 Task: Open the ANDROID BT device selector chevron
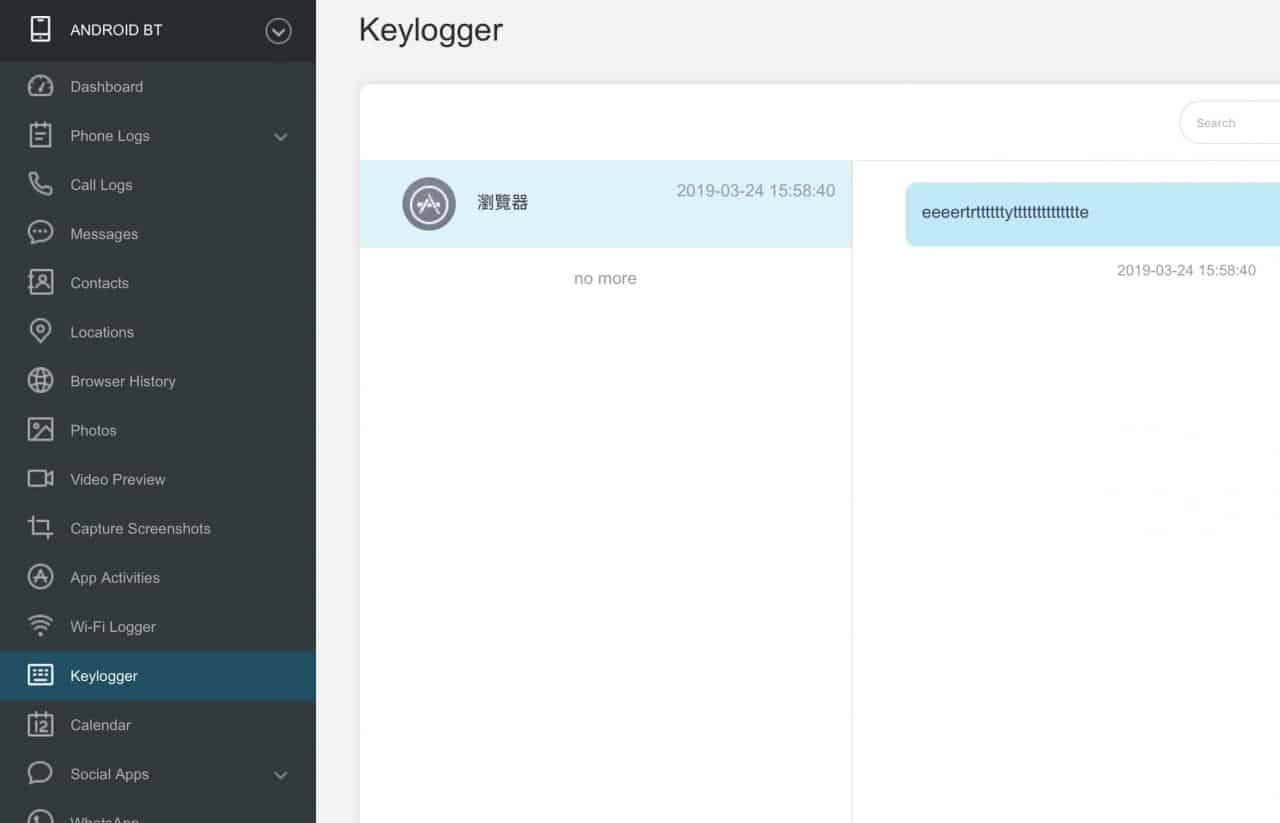coord(277,30)
